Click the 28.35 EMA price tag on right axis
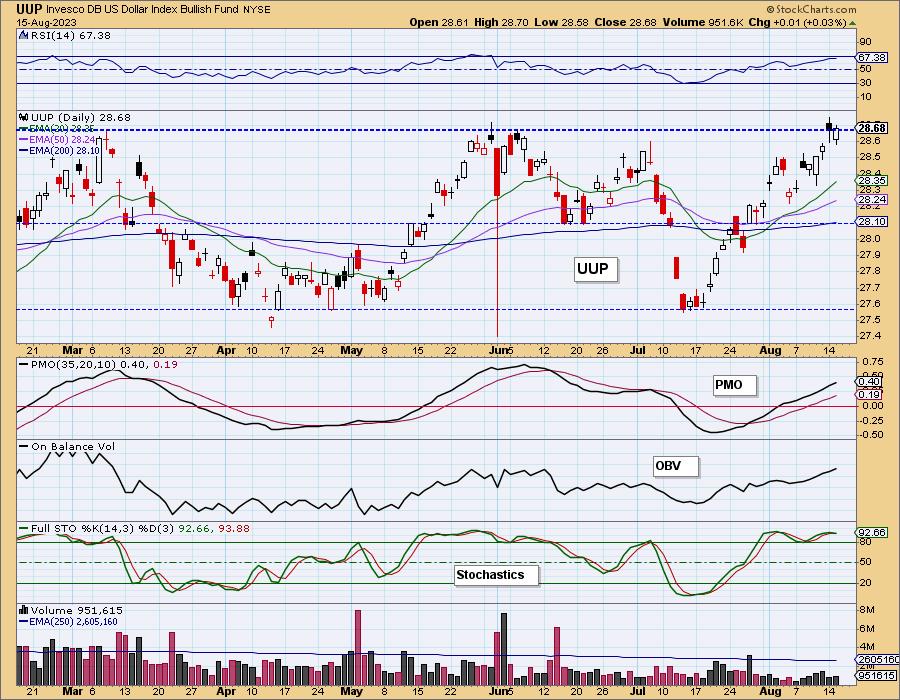Image resolution: width=900 pixels, height=700 pixels. click(872, 181)
